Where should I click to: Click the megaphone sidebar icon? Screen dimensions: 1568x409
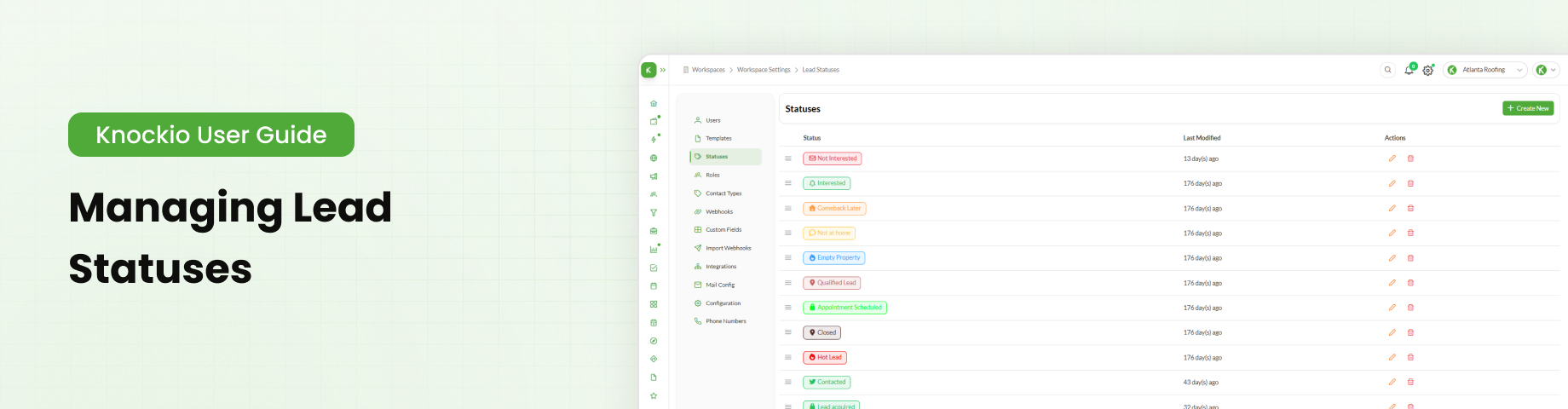point(654,176)
